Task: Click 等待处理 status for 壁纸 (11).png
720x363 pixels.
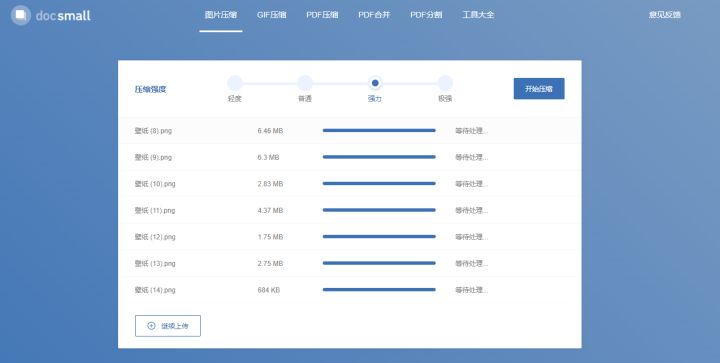Action: (x=471, y=211)
